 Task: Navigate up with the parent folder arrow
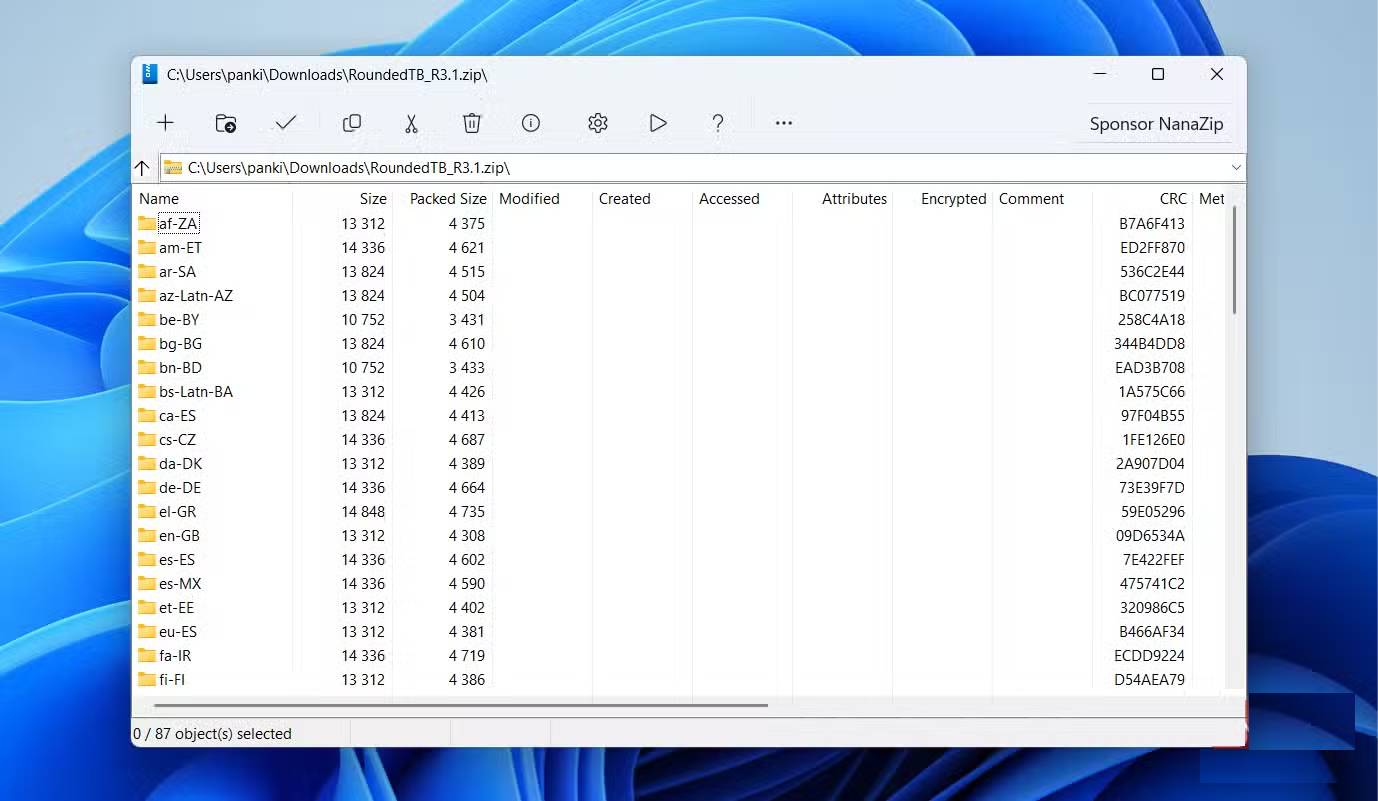(x=141, y=168)
